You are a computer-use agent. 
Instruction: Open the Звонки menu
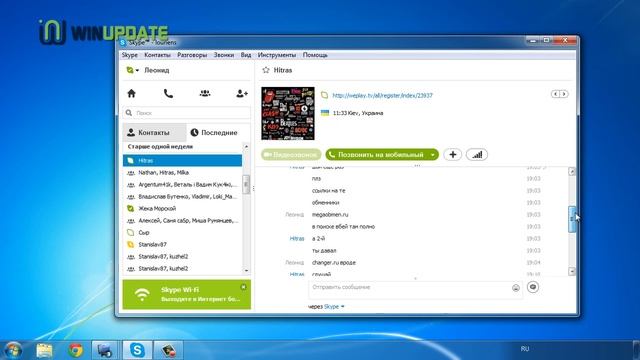[224, 55]
